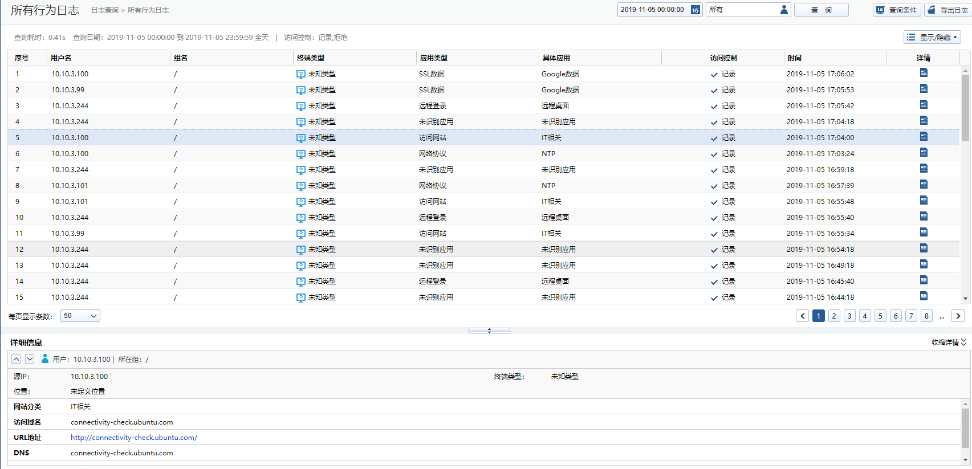Click terminal type icon in row 3
This screenshot has width=972, height=469.
coord(300,105)
